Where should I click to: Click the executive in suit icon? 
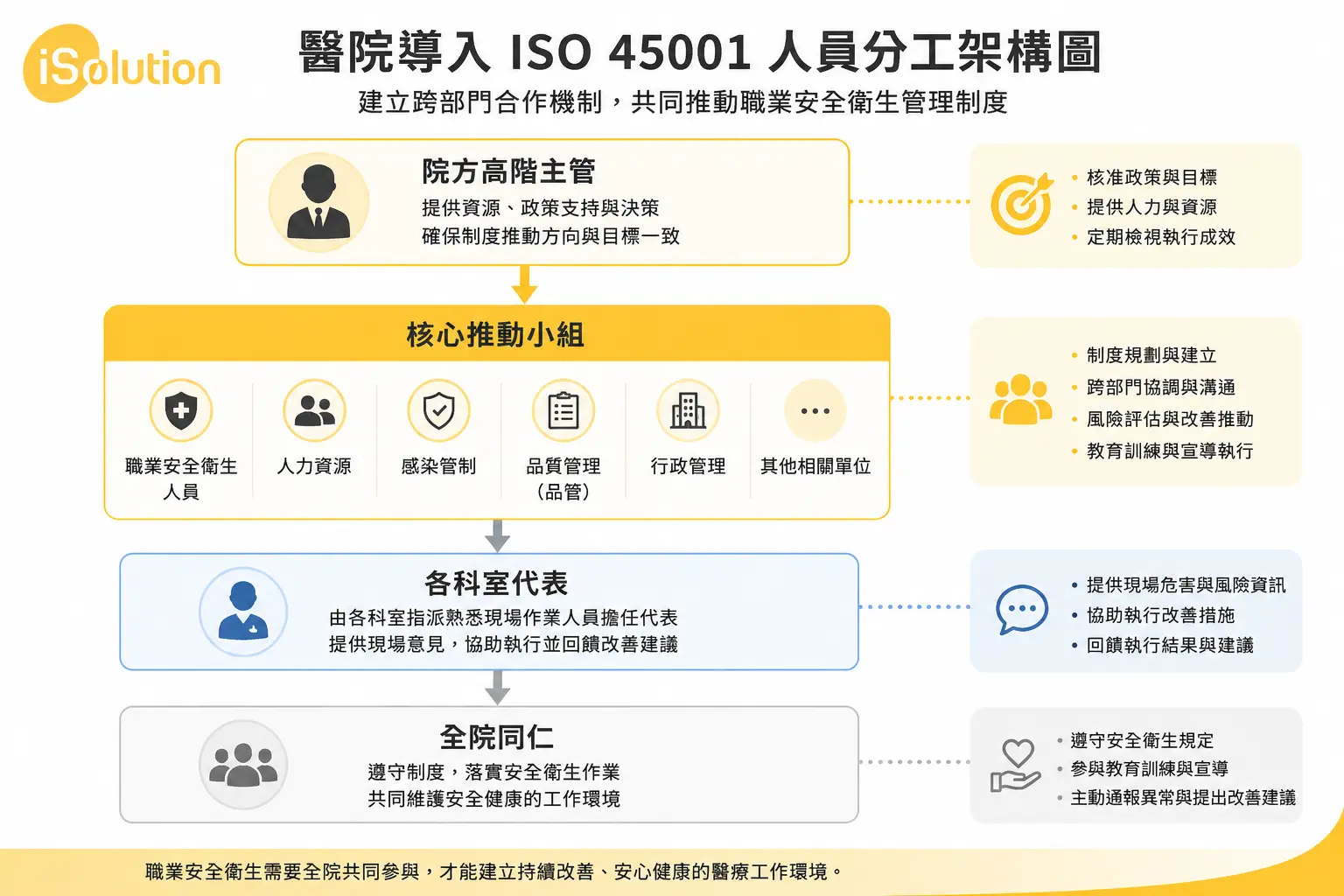click(x=318, y=202)
